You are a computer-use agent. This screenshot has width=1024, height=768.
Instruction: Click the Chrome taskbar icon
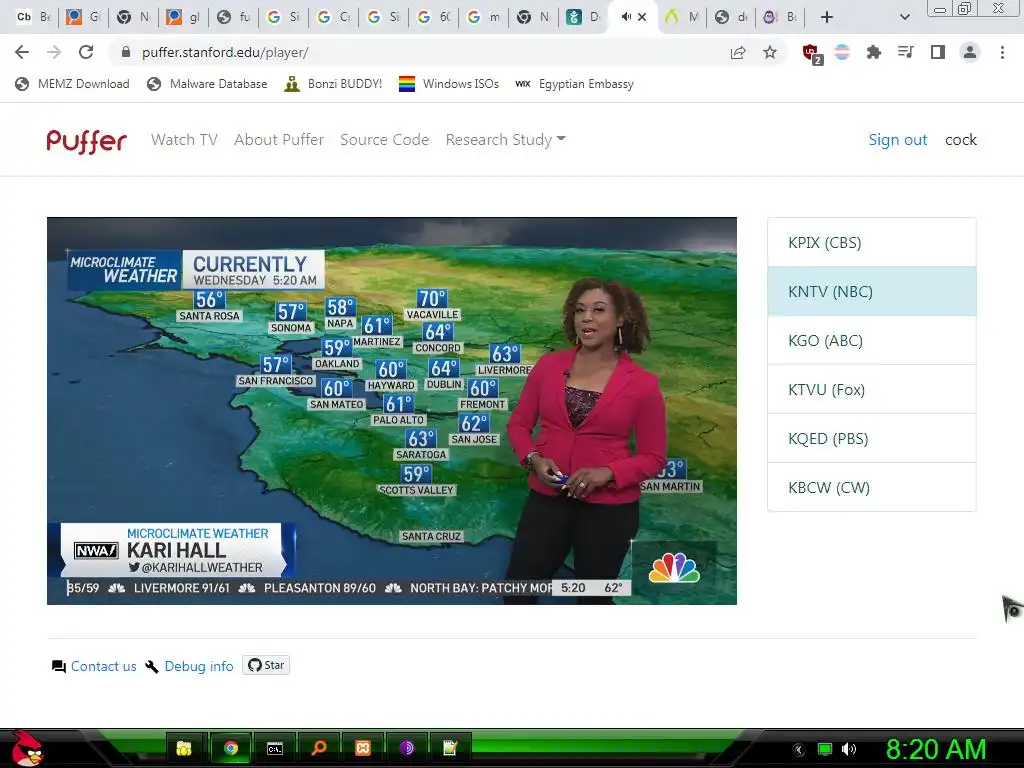click(x=231, y=748)
